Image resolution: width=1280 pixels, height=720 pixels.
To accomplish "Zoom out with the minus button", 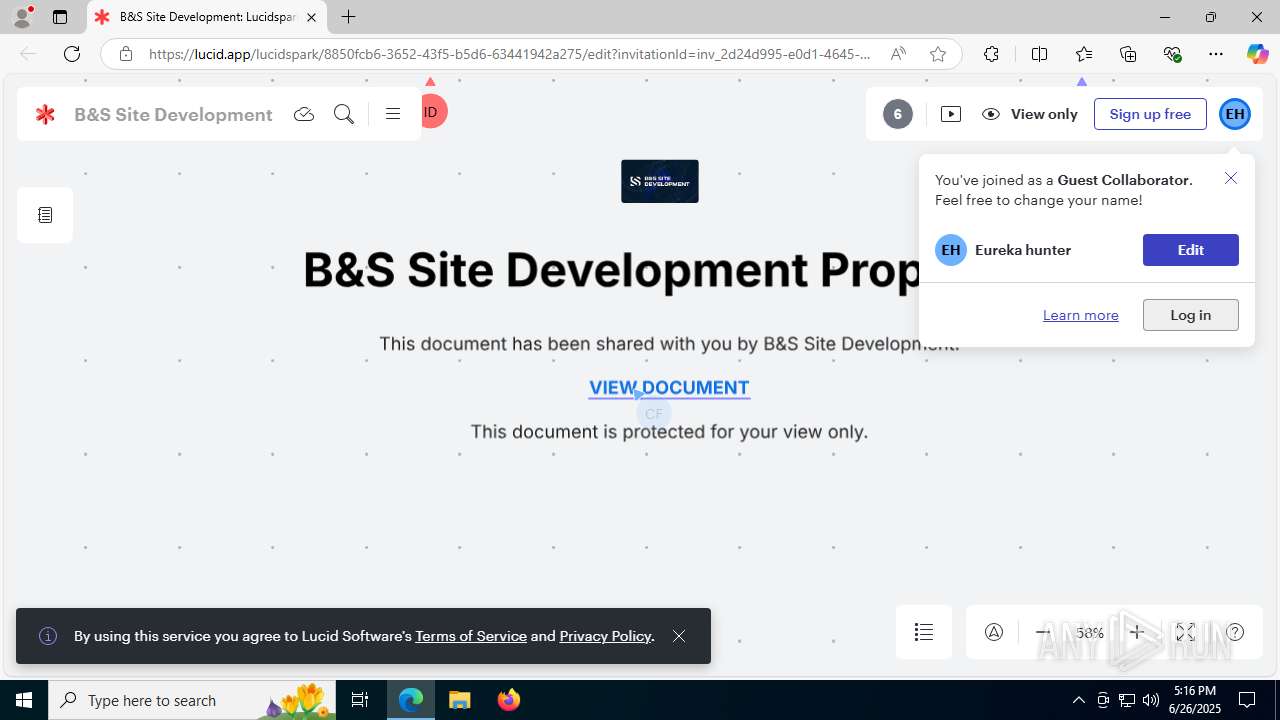I will point(1043,632).
